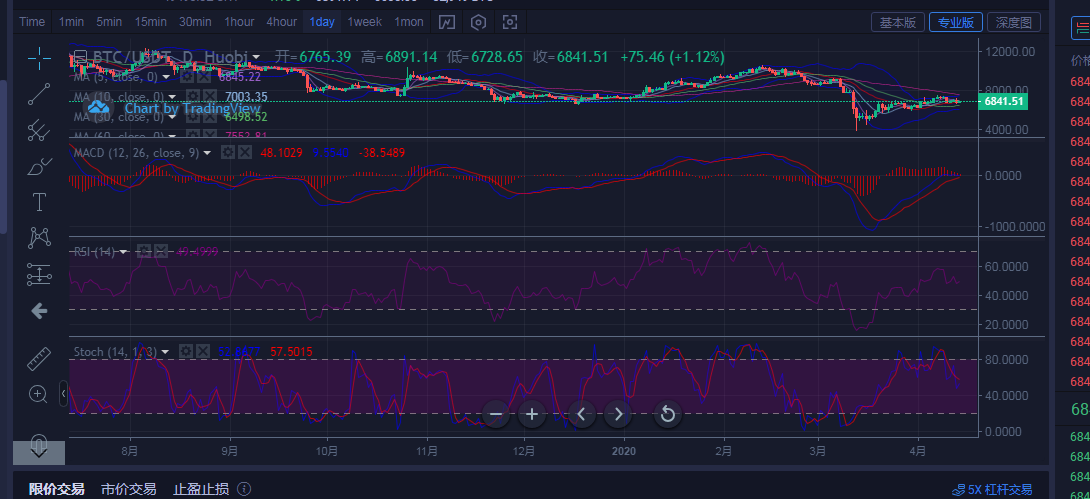Expand the Stoch indicator dropdown arrow
The width and height of the screenshot is (1090, 499).
pos(167,352)
